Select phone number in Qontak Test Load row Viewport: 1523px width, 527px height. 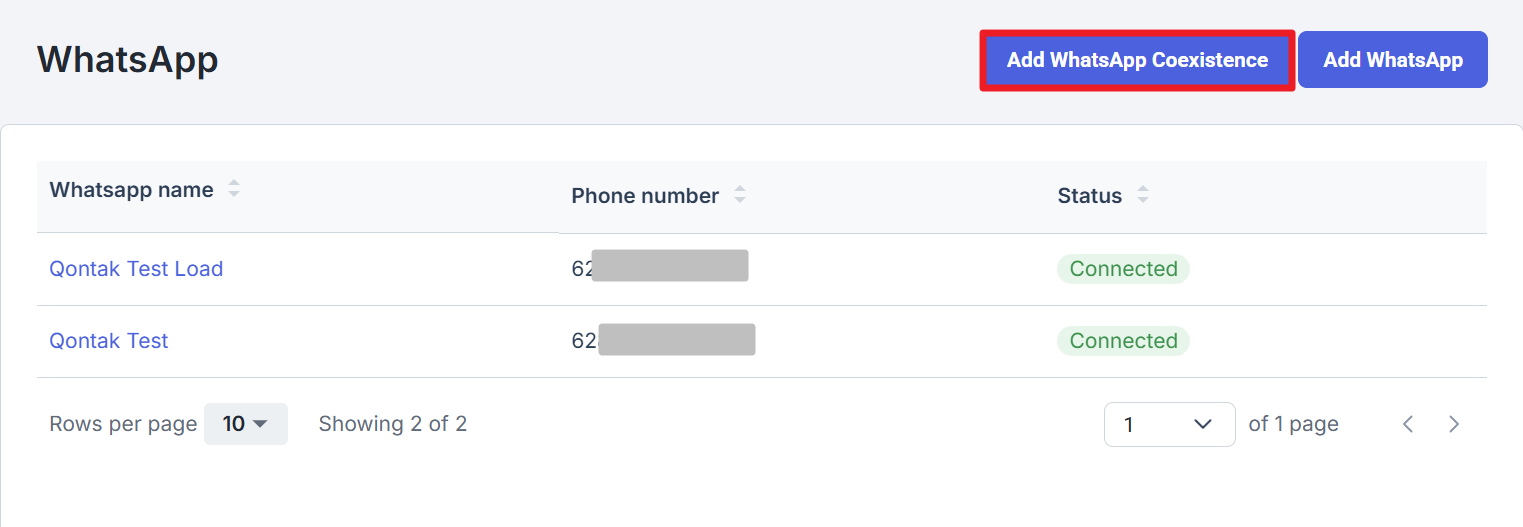click(x=660, y=267)
